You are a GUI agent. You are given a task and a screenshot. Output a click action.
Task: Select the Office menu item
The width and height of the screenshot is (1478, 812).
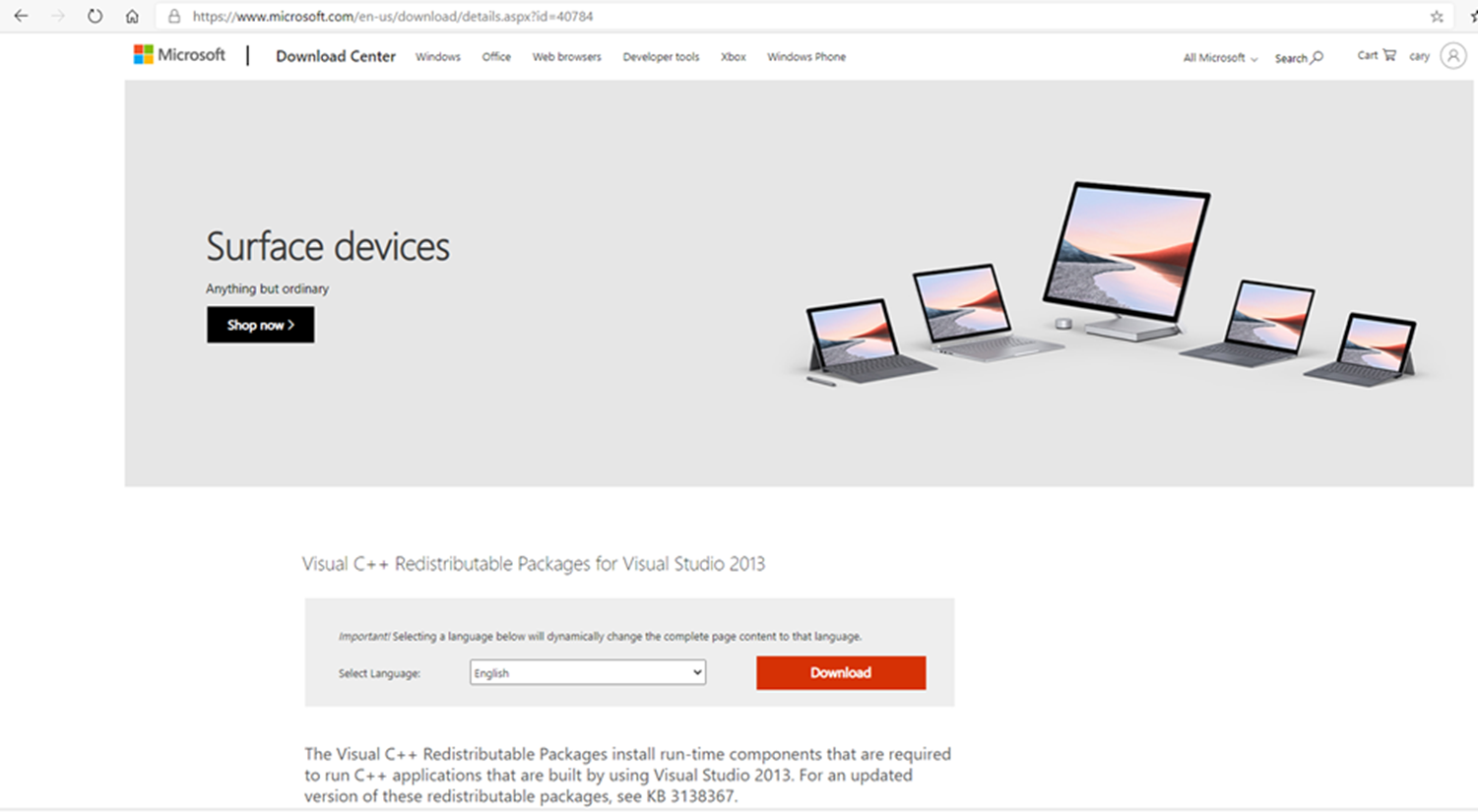point(496,57)
